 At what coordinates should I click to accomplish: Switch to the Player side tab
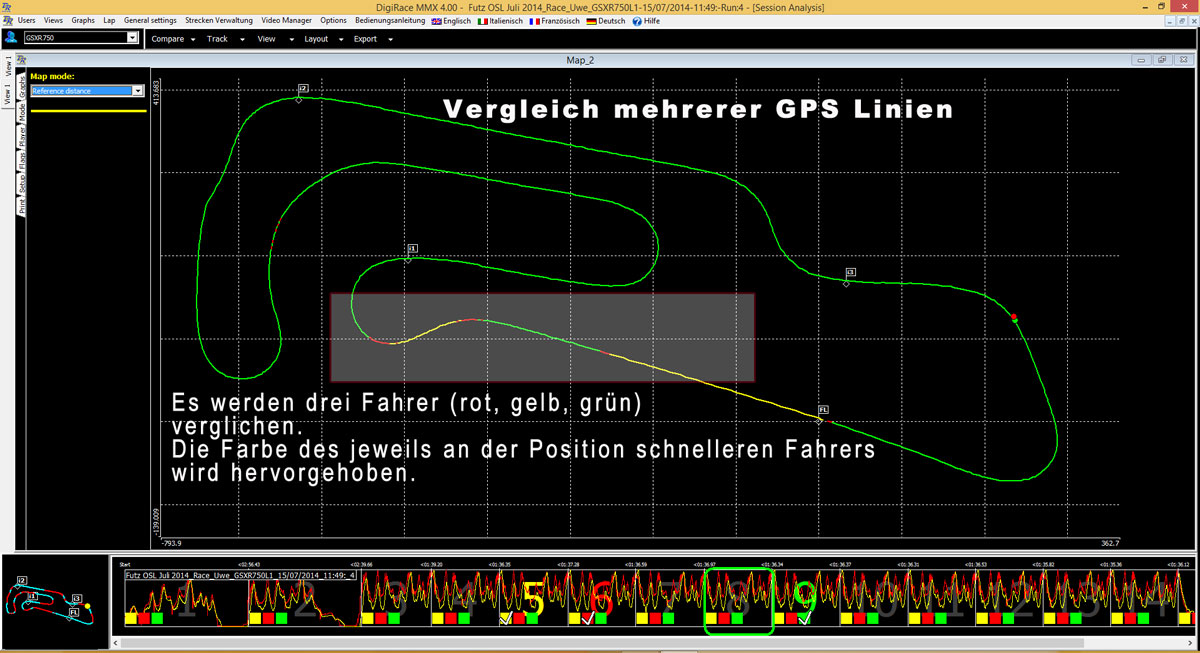tap(21, 138)
